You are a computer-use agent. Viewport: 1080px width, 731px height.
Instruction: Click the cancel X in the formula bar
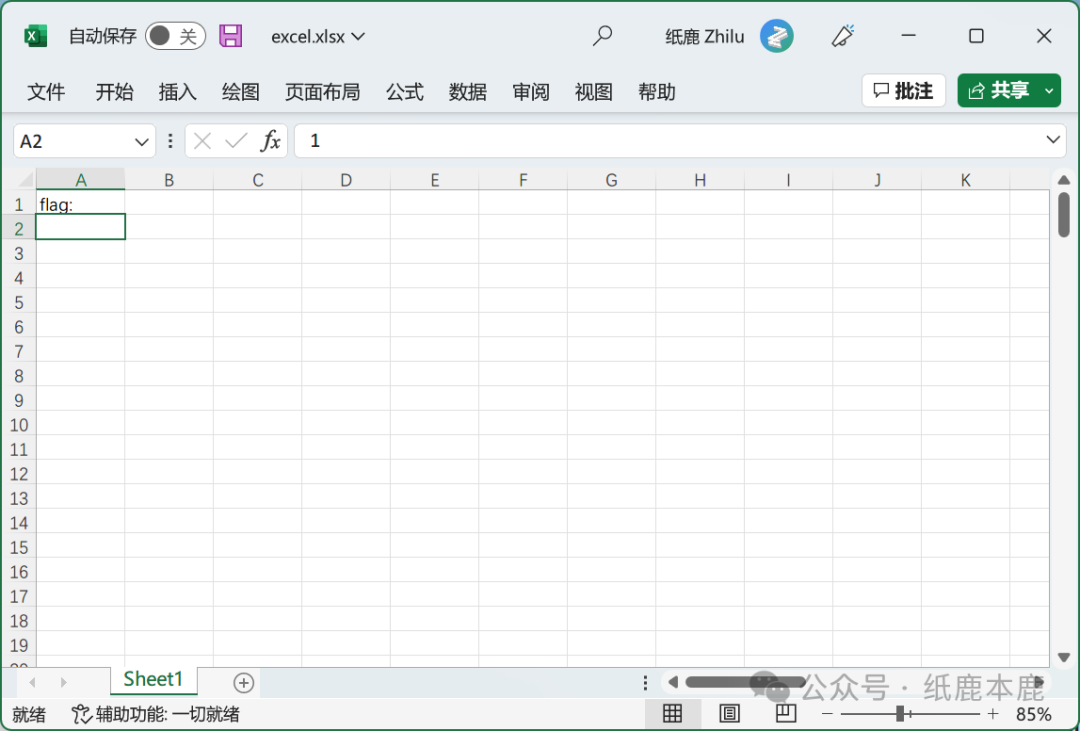[x=203, y=141]
